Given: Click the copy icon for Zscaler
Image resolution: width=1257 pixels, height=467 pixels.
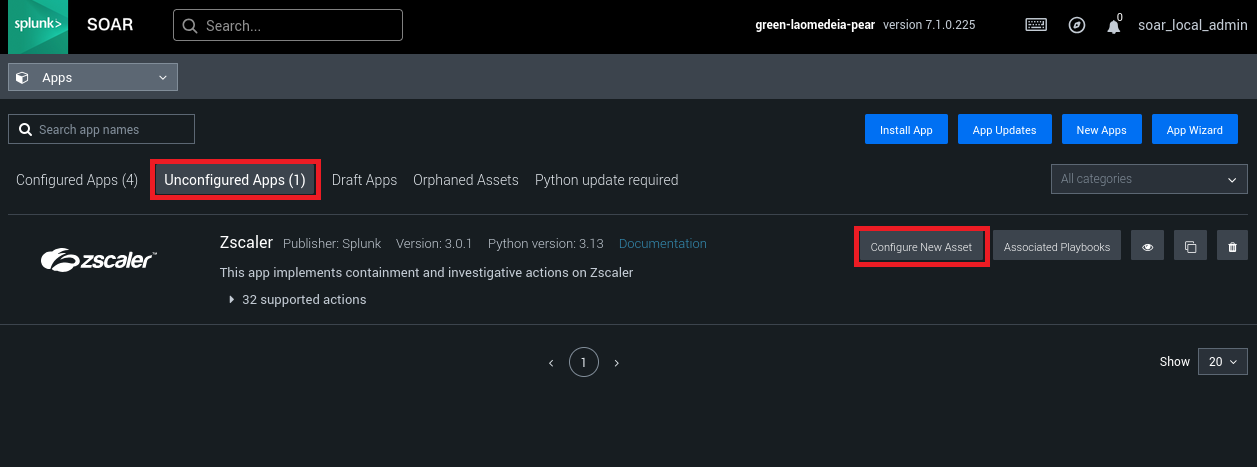Looking at the screenshot, I should [1190, 247].
